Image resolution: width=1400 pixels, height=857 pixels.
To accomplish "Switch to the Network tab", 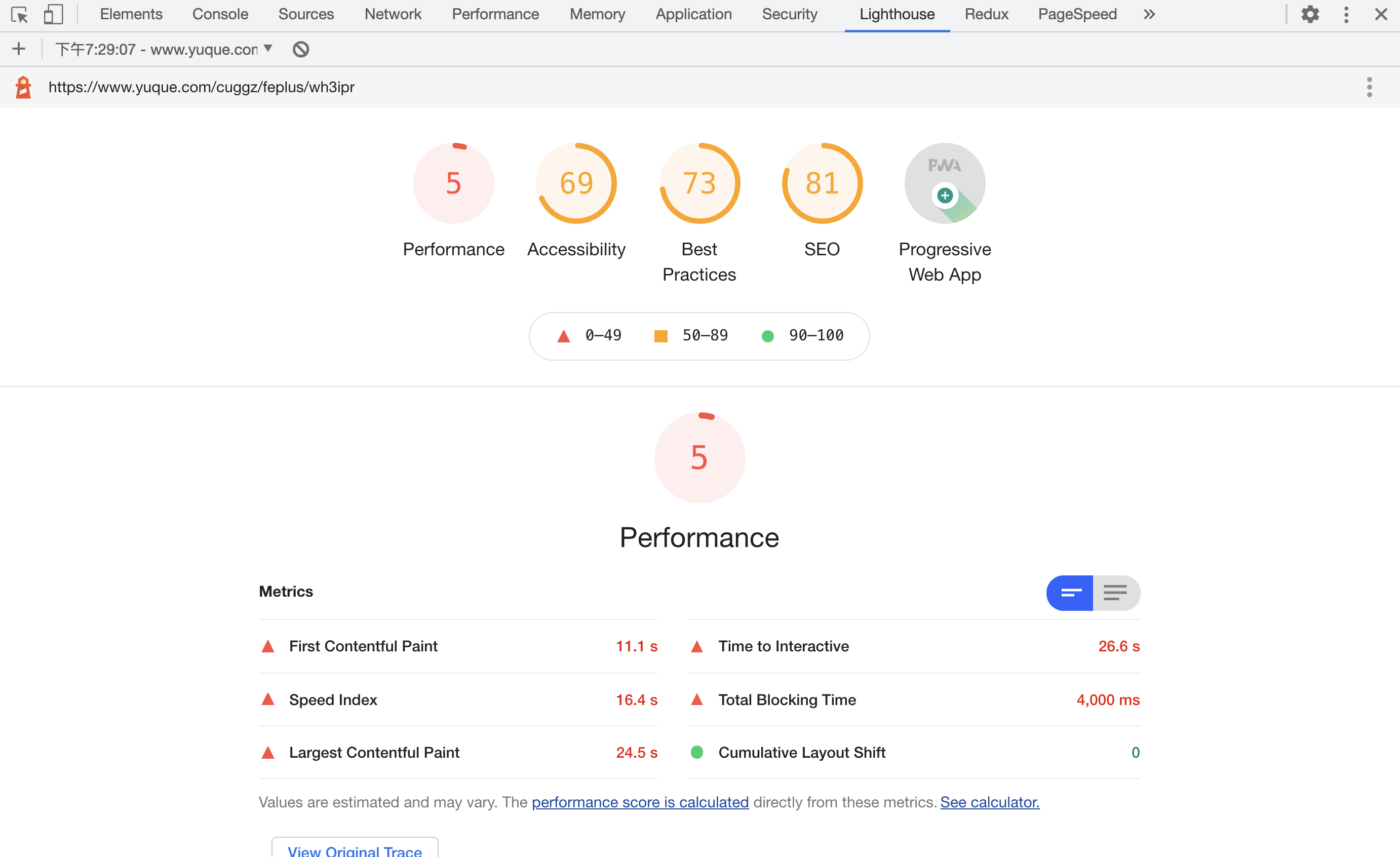I will pyautogui.click(x=393, y=14).
